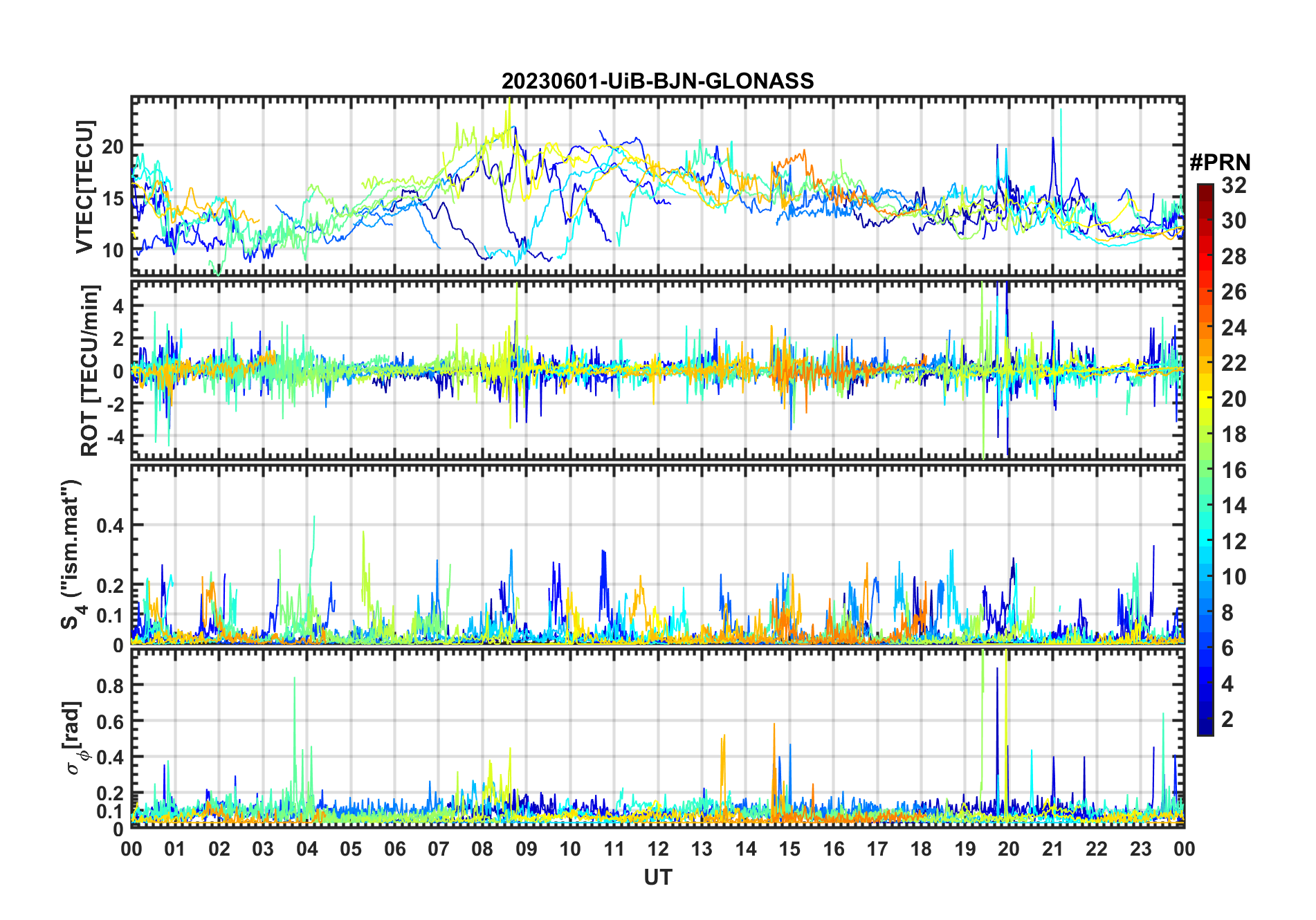Click colorbar tick label 16
This screenshot has height=920, width=1316.
click(1234, 470)
